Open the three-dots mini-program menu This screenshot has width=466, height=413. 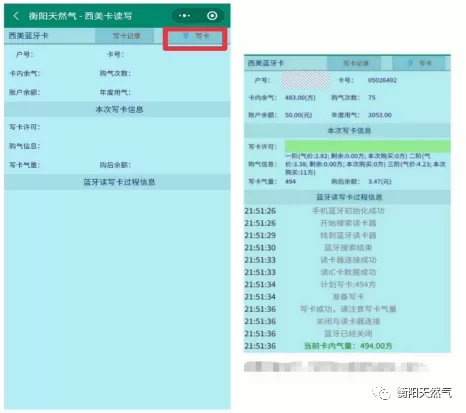(184, 16)
